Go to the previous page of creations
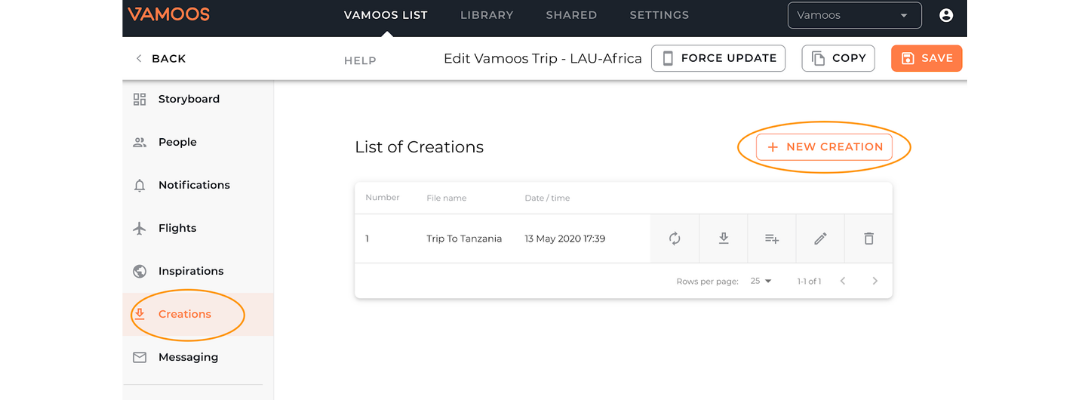The height and width of the screenshot is (400, 1090). [x=843, y=281]
